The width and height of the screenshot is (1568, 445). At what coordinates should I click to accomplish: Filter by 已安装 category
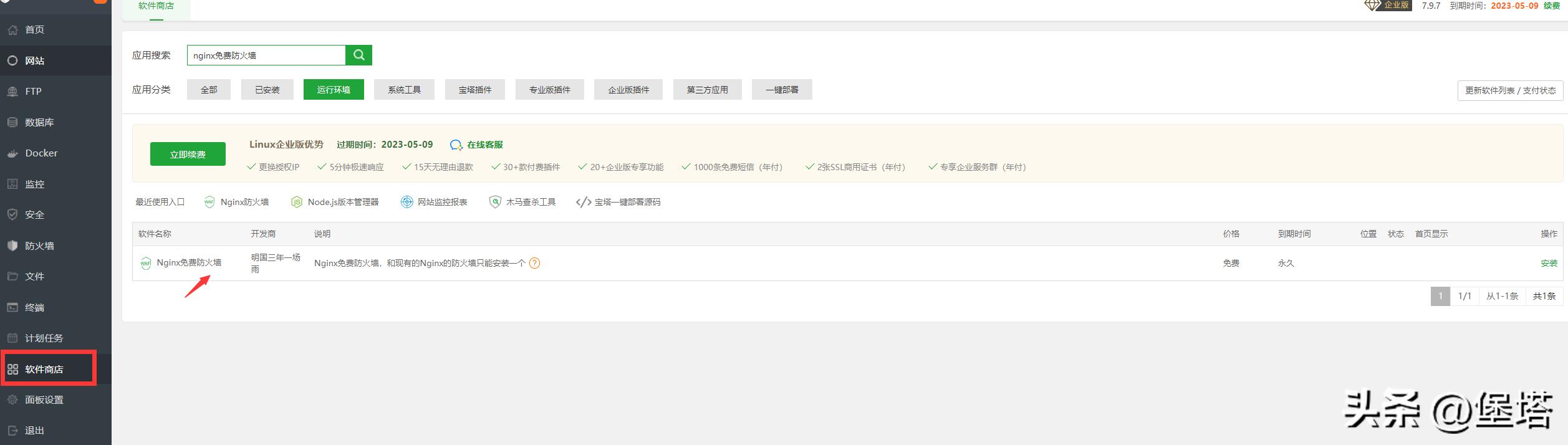coord(267,90)
